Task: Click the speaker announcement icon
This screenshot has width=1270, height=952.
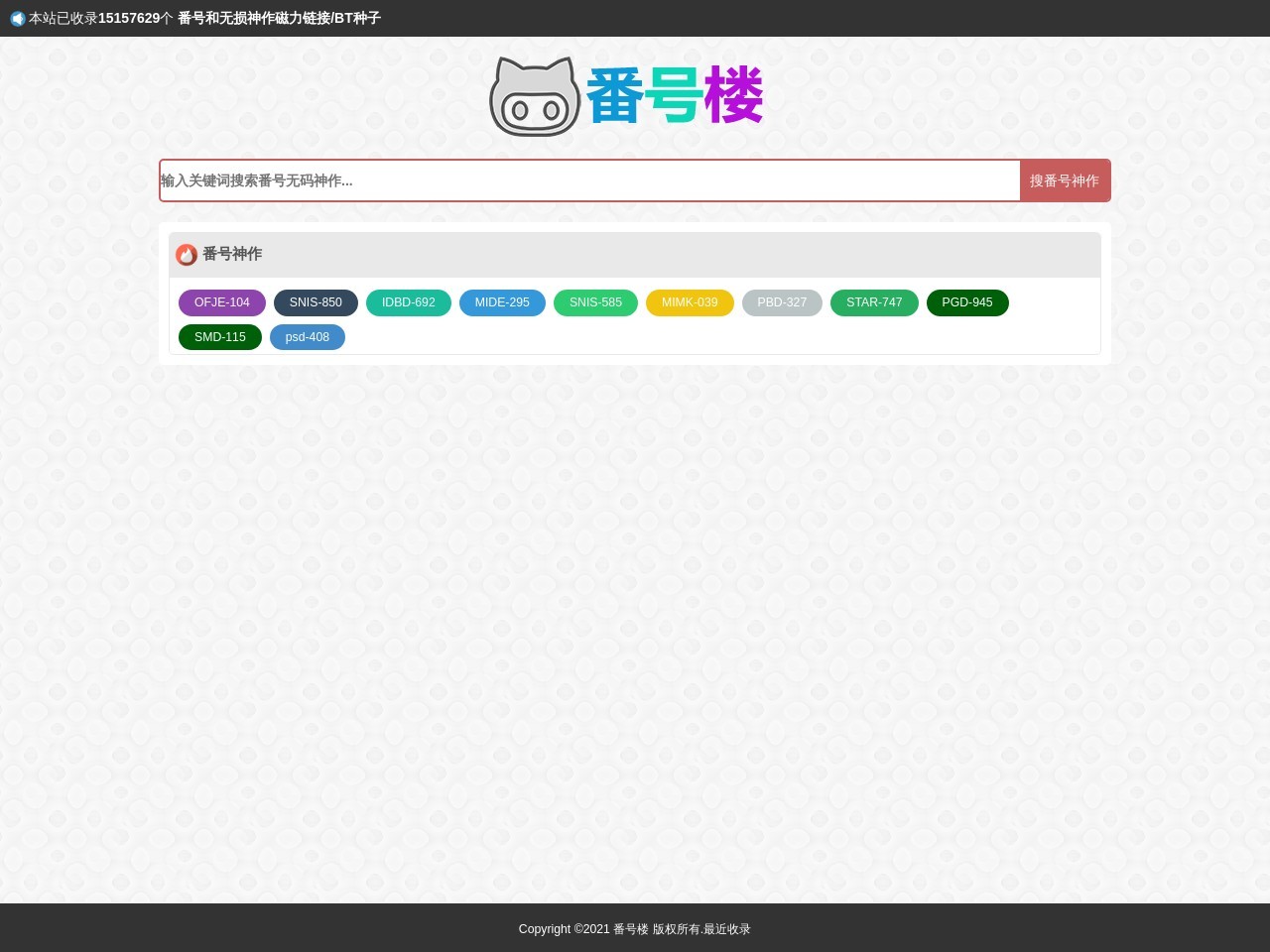Action: [x=17, y=19]
